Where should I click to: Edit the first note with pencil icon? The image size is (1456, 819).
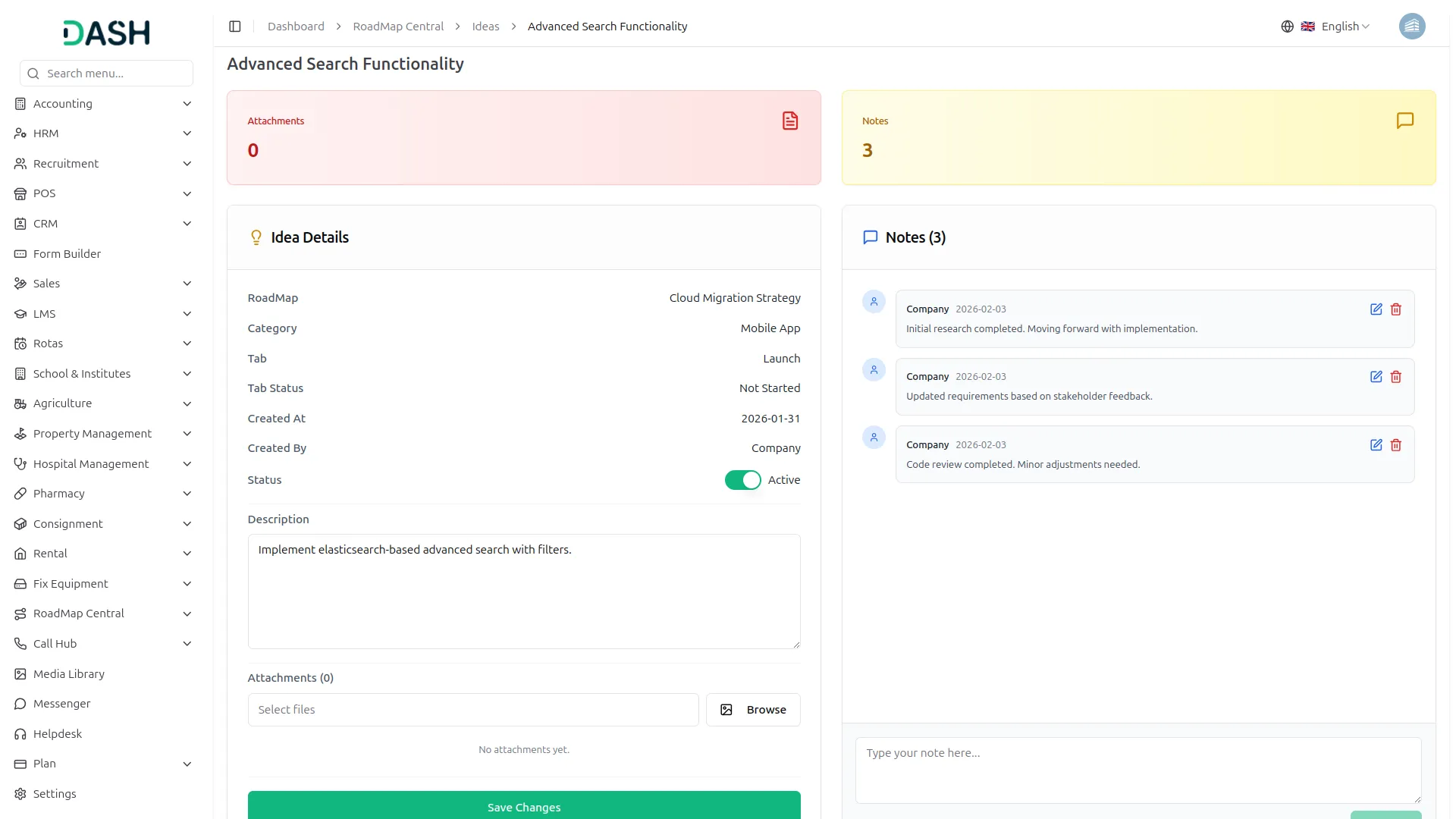[1377, 309]
